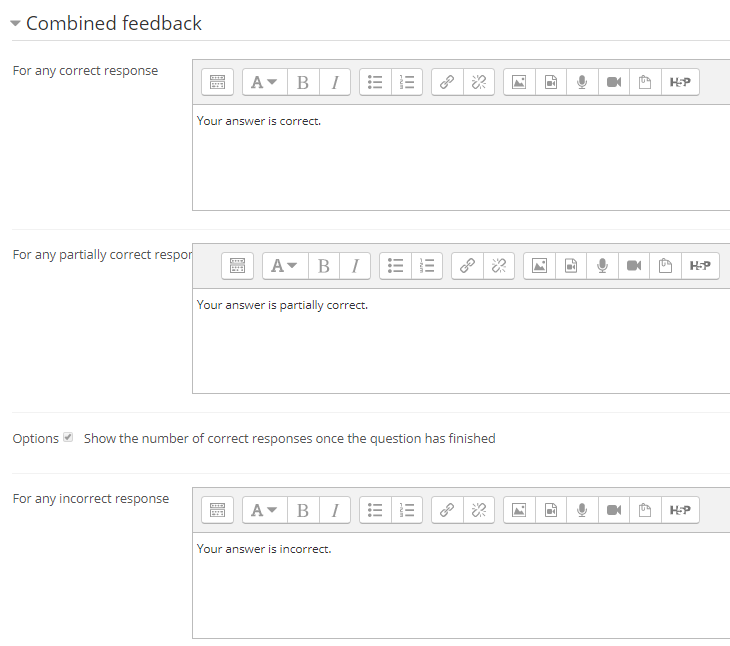Click the 'Your answer is partially correct.' text area
730x646 pixels.
coord(461,341)
